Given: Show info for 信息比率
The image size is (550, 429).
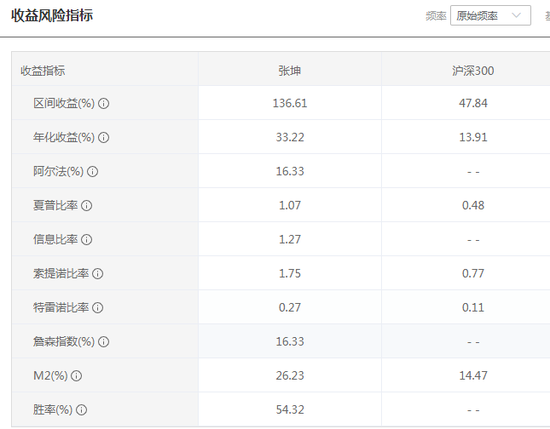Looking at the screenshot, I should (x=87, y=240).
